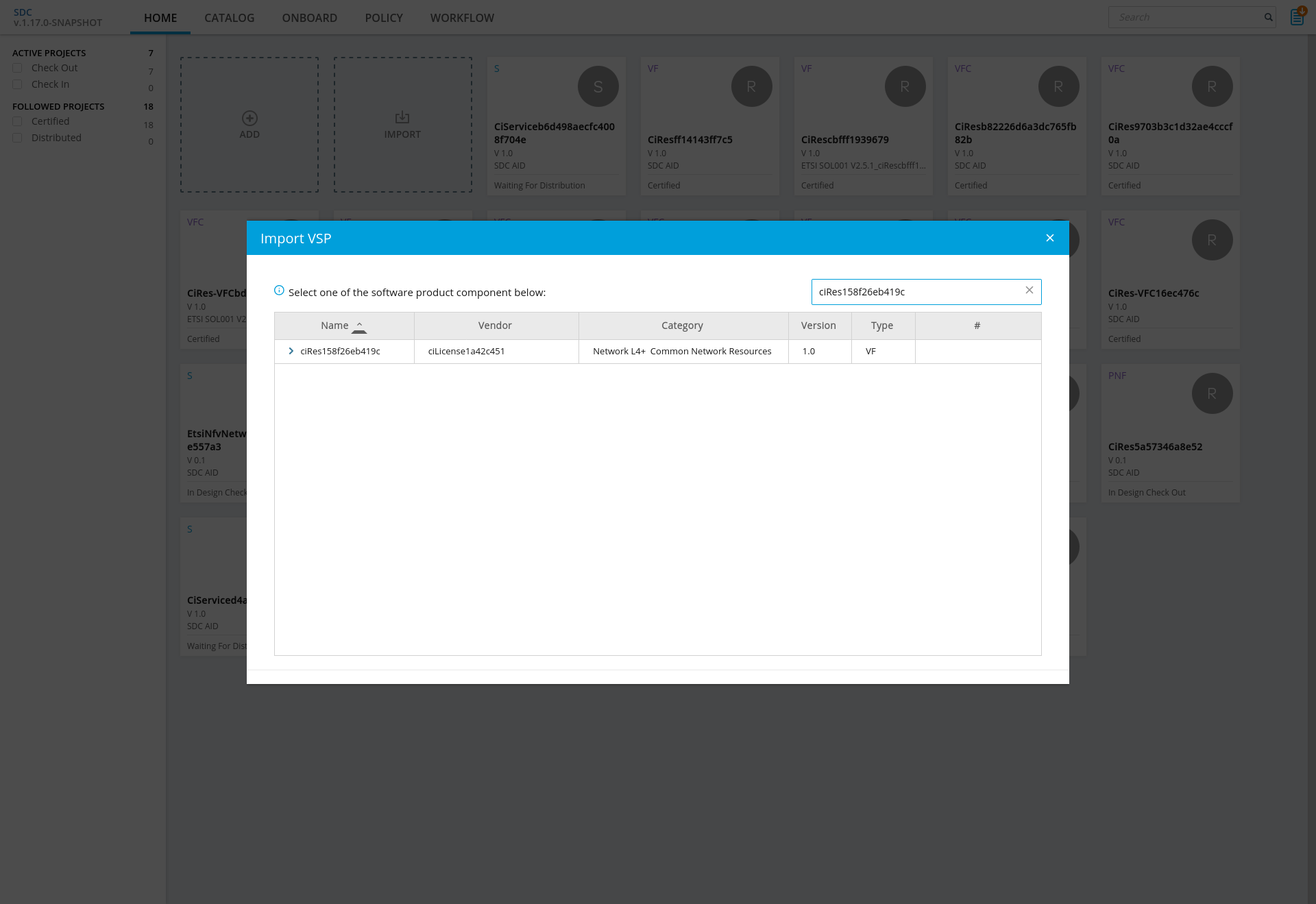1316x904 pixels.
Task: Expand the ciRes158f26eb419c row
Action: pos(291,351)
